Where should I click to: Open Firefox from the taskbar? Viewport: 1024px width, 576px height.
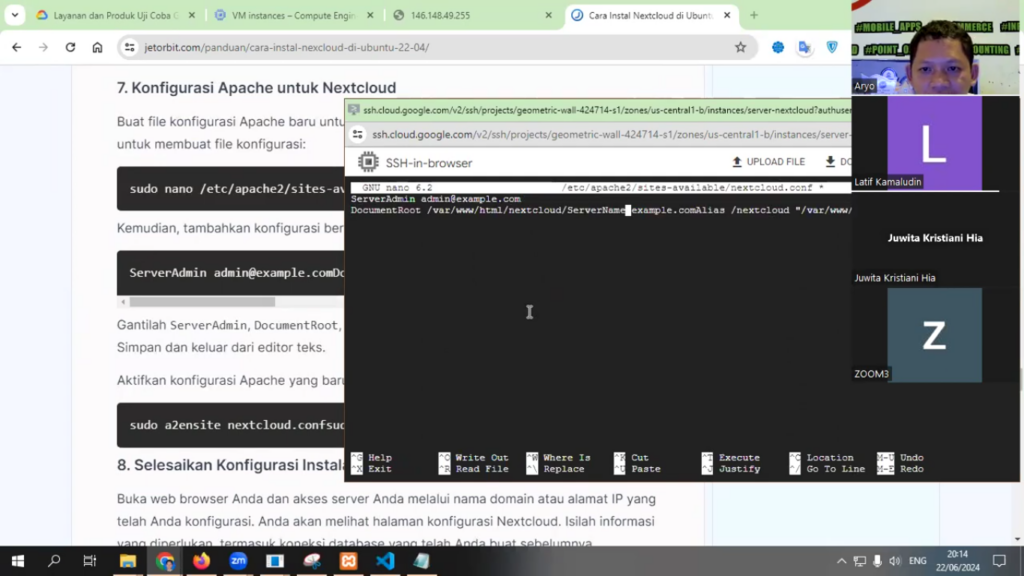tap(202, 561)
